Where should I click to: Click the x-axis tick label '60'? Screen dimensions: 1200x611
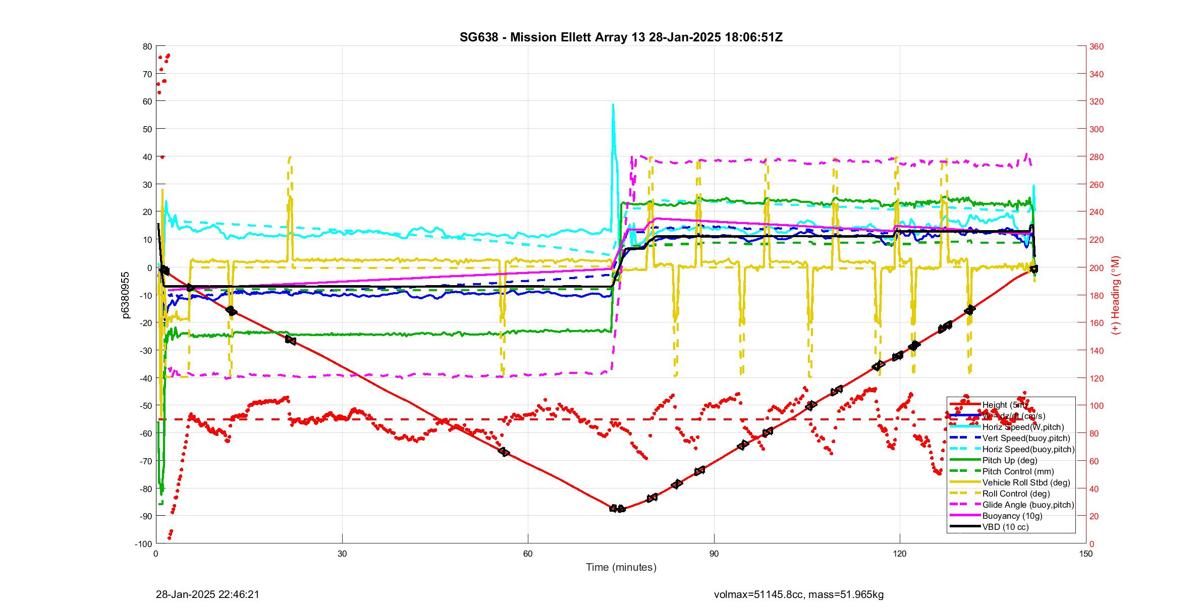tap(527, 553)
